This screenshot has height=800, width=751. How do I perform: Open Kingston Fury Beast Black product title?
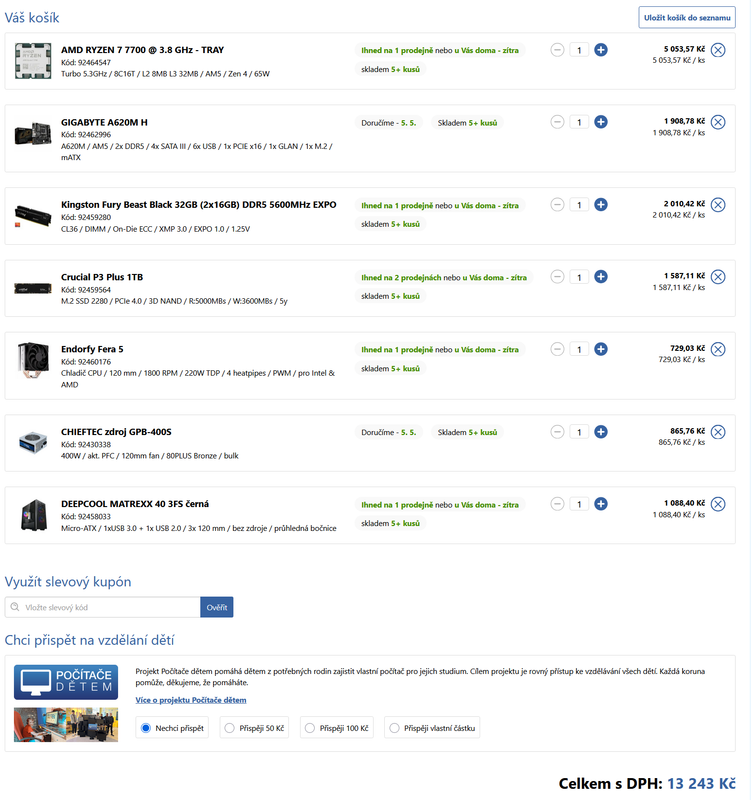click(198, 205)
